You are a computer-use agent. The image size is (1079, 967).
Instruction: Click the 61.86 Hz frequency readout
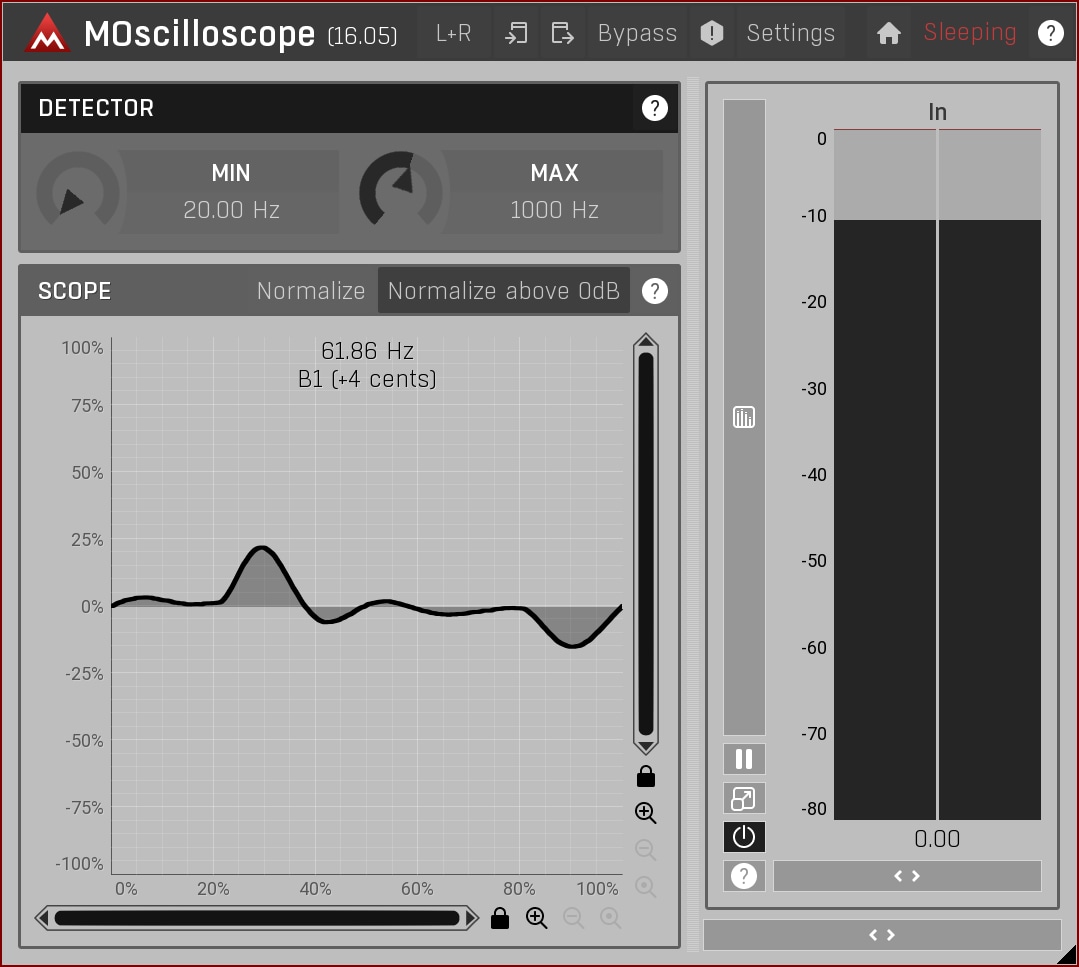367,351
